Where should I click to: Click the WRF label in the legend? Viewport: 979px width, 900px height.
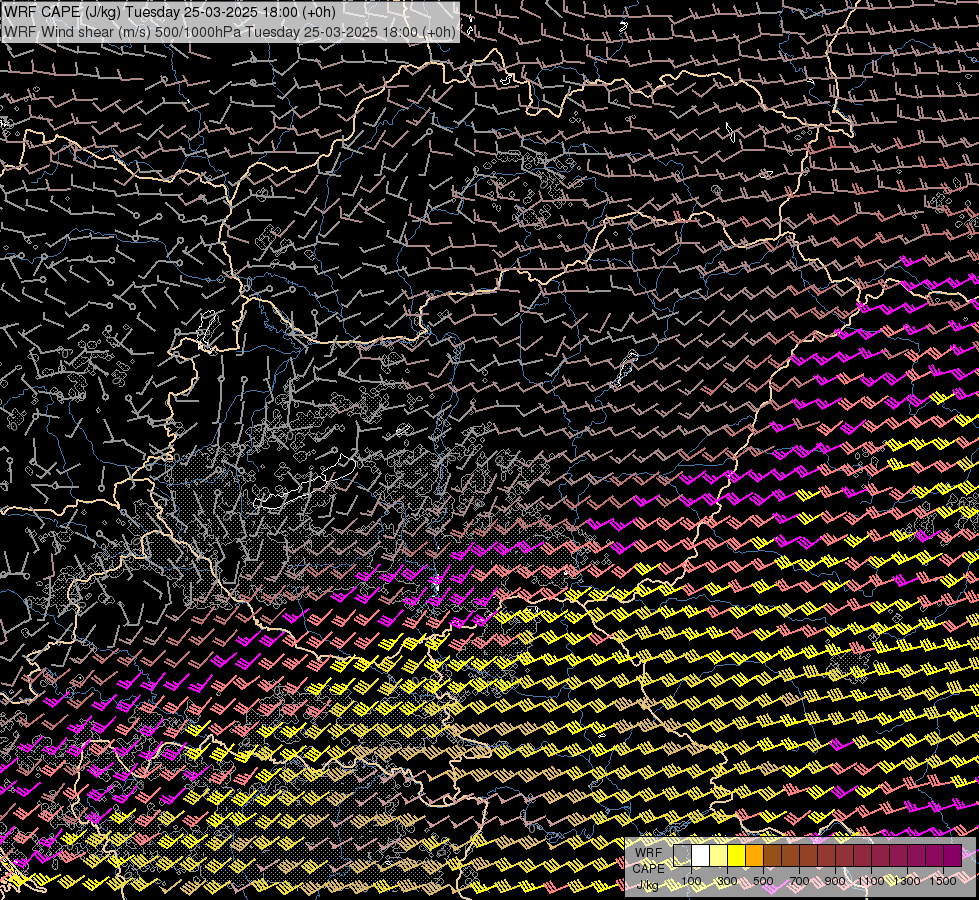[x=648, y=853]
